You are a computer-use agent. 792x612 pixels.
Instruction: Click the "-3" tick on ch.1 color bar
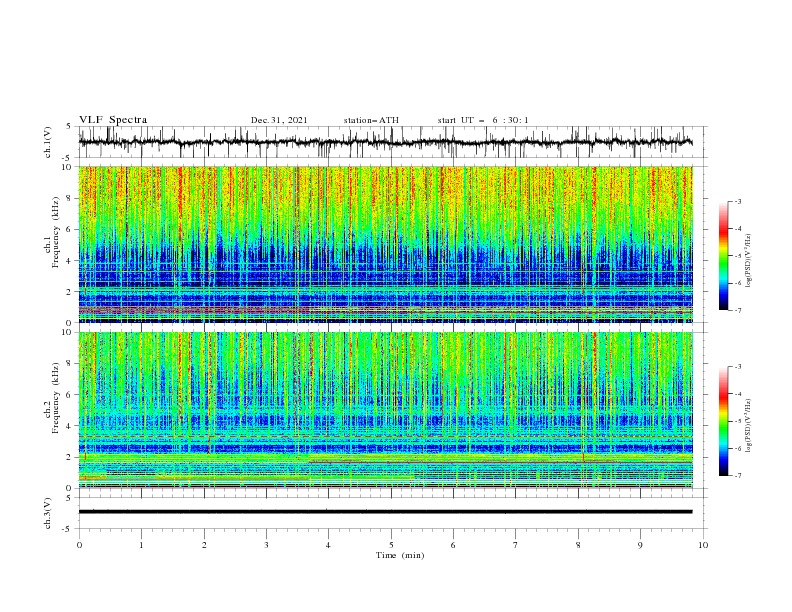(737, 201)
